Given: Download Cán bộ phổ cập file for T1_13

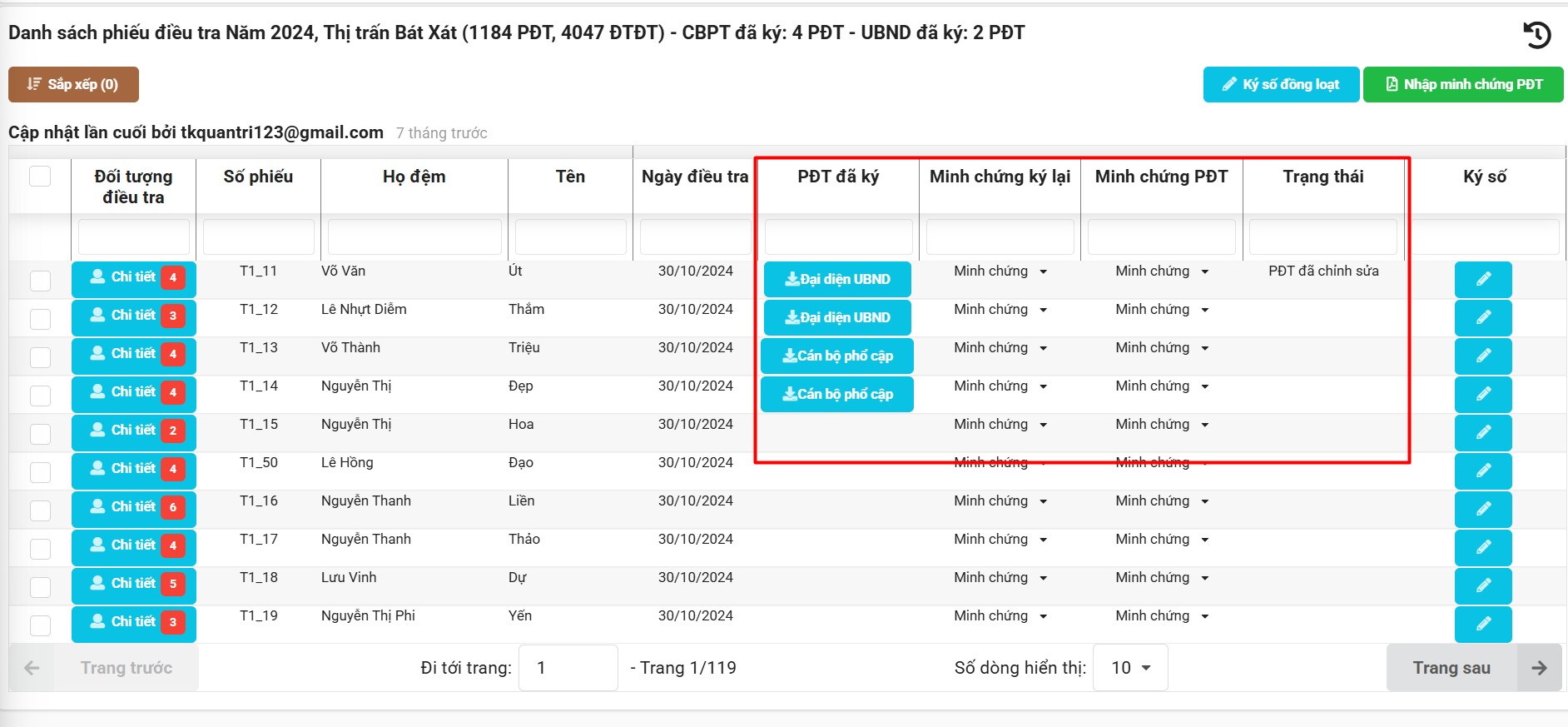Looking at the screenshot, I should (837, 356).
